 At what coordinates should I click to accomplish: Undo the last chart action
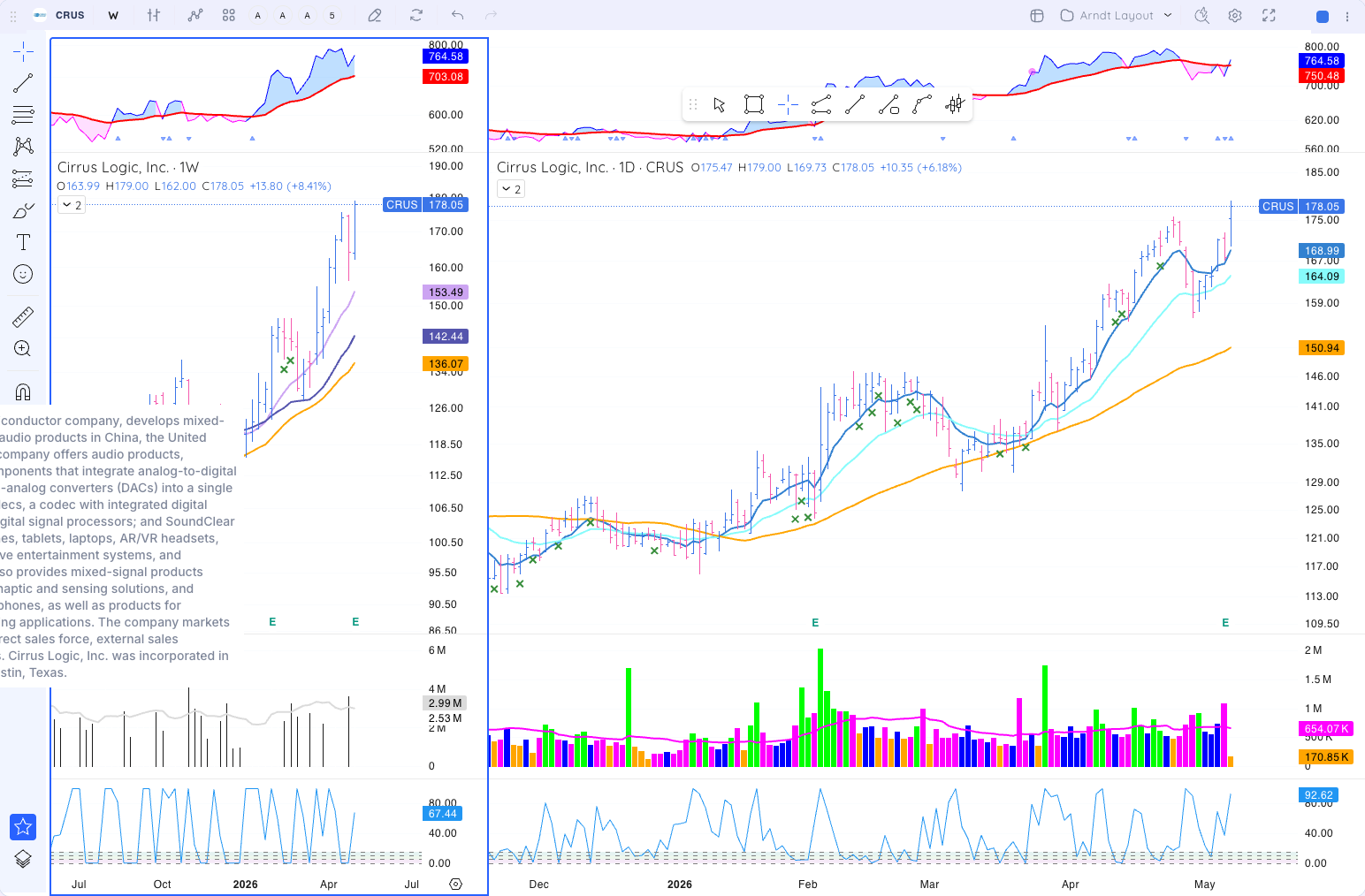pyautogui.click(x=457, y=15)
